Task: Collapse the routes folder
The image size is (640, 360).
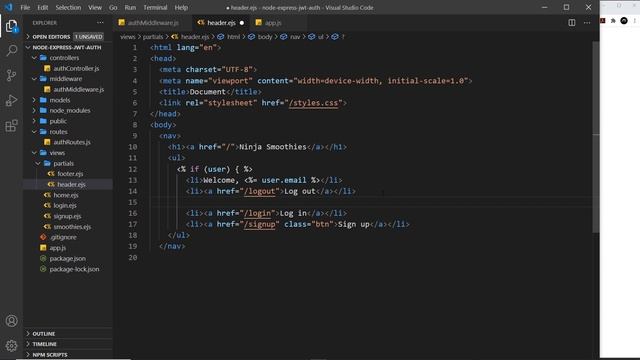Action: [x=58, y=132]
